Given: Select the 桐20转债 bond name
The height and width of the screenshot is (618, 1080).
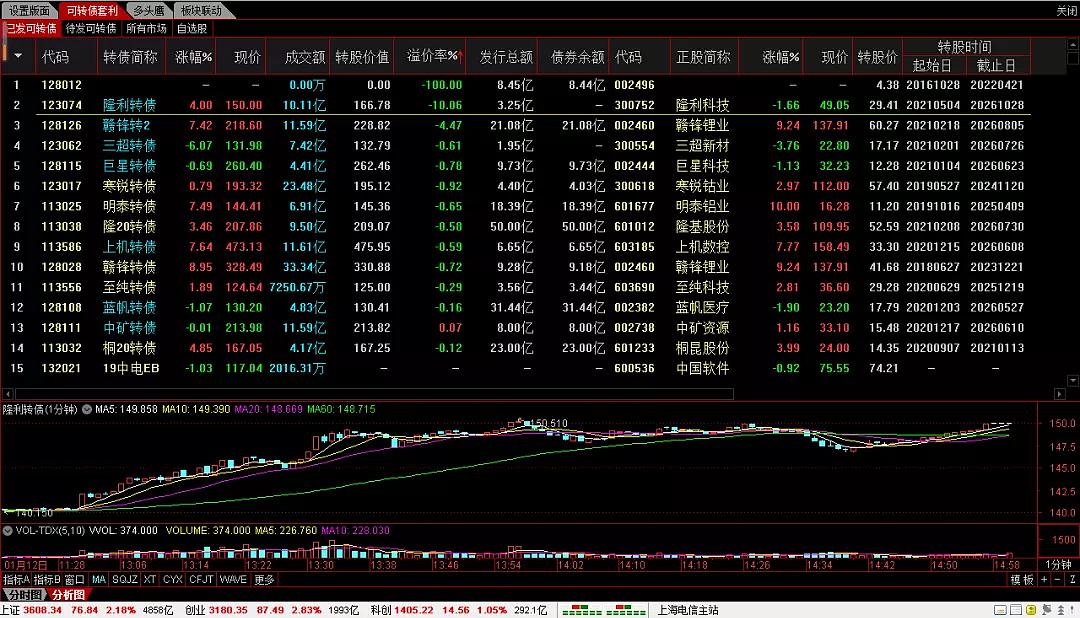Looking at the screenshot, I should pyautogui.click(x=129, y=348).
